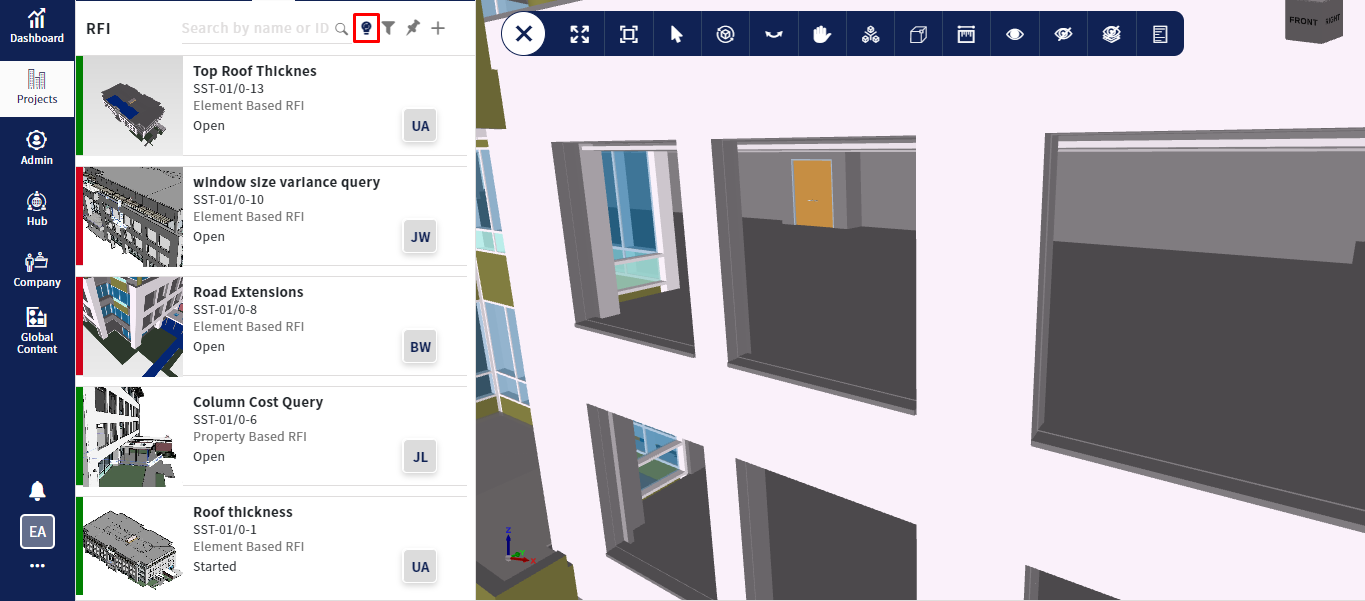Image resolution: width=1365 pixels, height=601 pixels.
Task: Open the Road Extensions RFI thumbnail
Action: click(133, 326)
